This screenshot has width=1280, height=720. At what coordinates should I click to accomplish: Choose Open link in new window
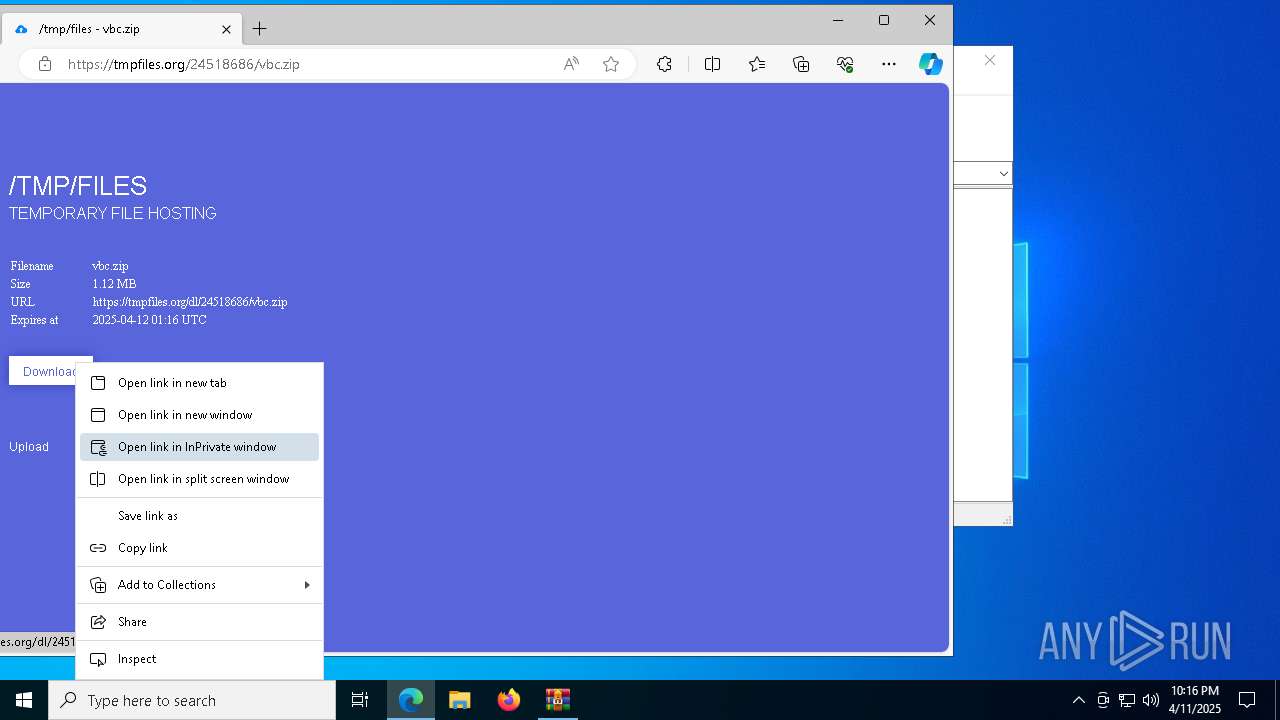[199, 415]
